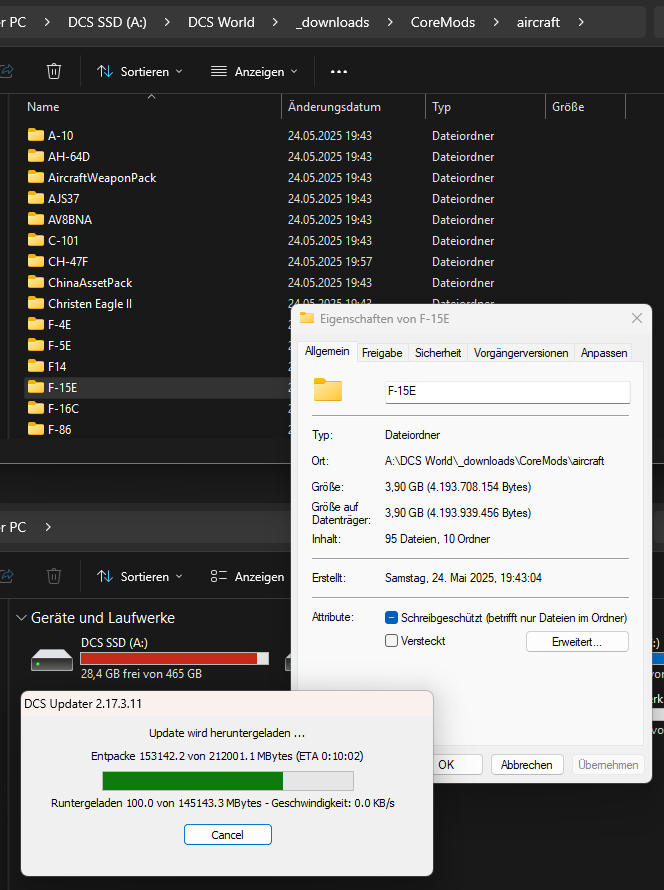Click the large folder icon in properties dialog
Viewport: 664px width, 890px height.
(x=328, y=390)
